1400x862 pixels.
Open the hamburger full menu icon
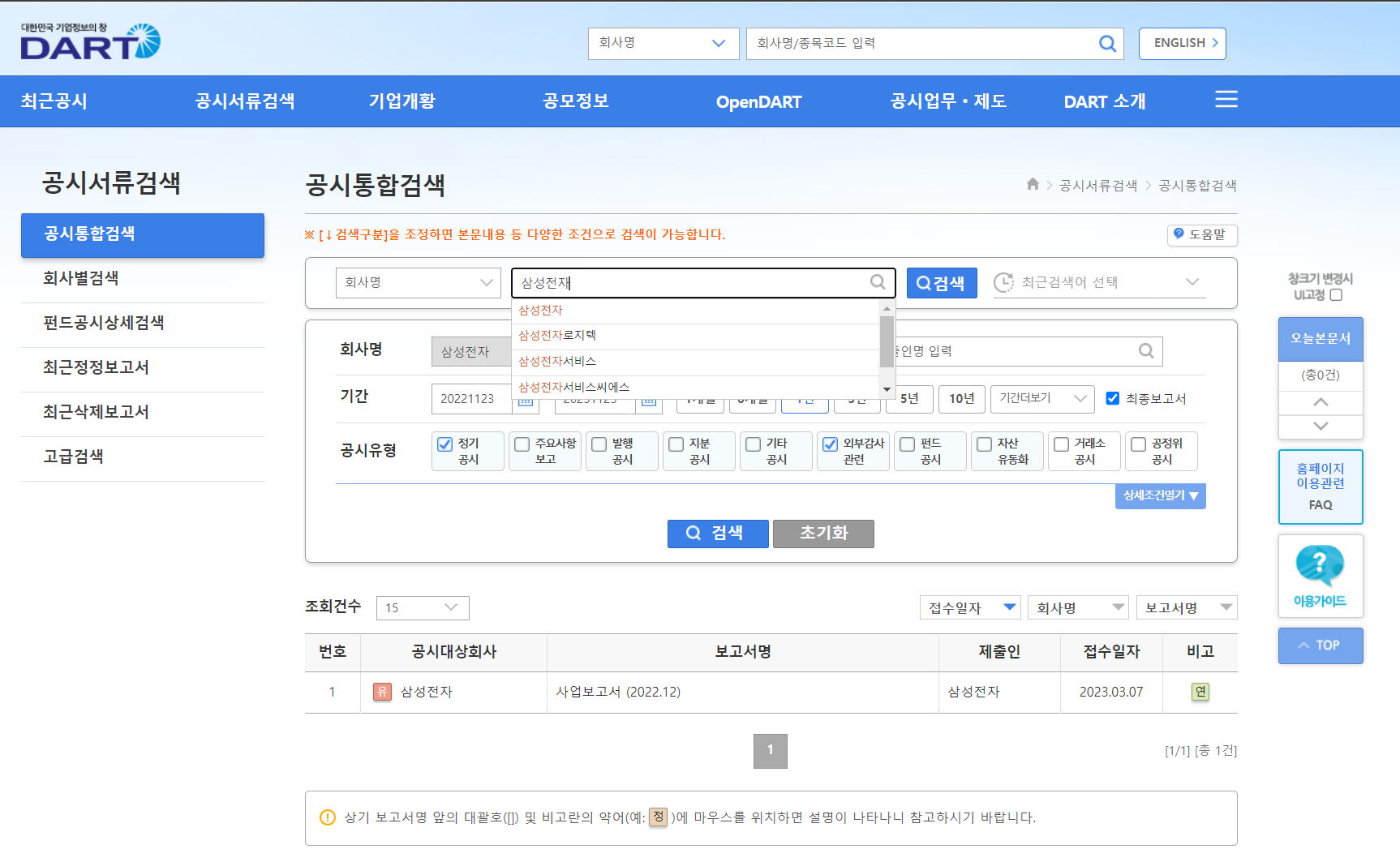click(1226, 100)
